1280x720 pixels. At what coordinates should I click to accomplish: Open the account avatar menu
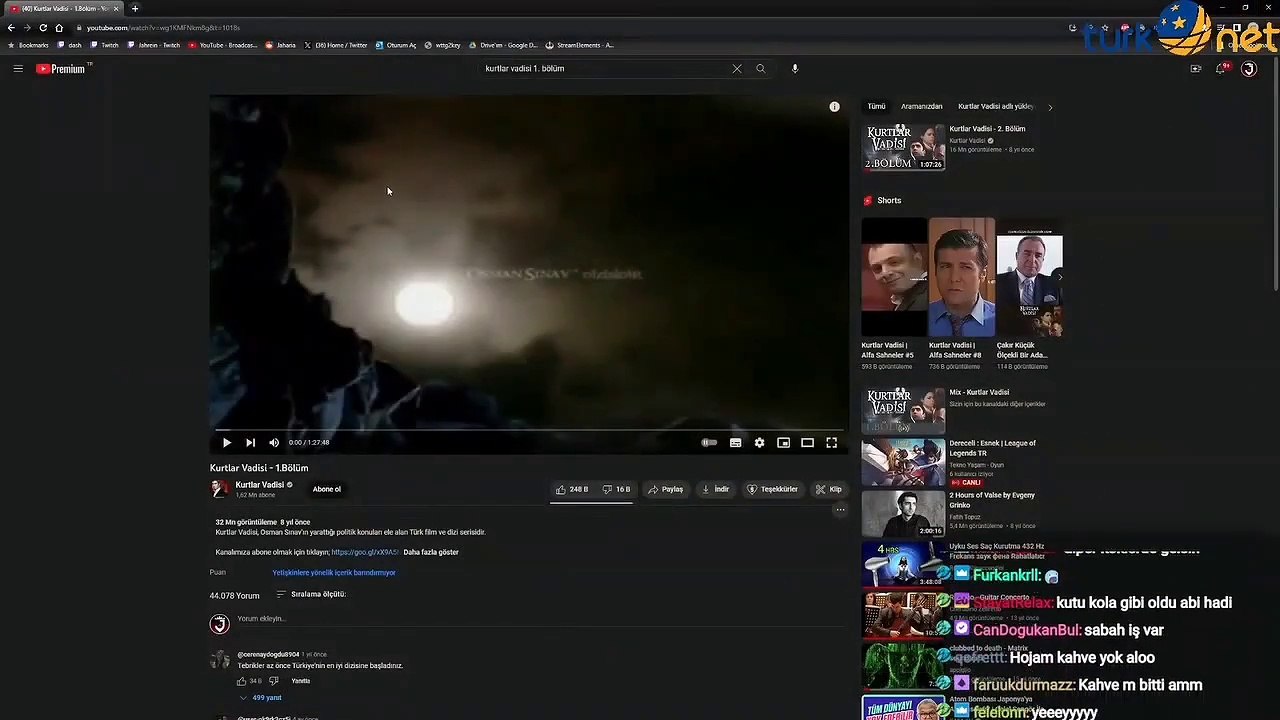click(x=1249, y=69)
